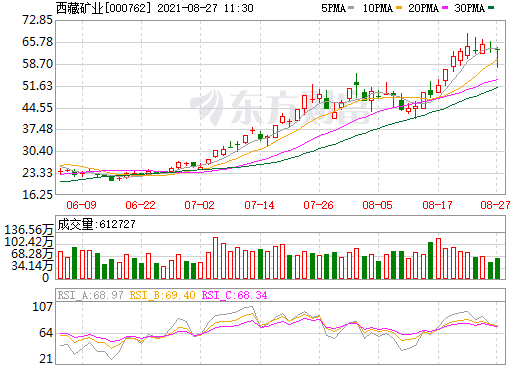Select the 20PMA legend label

tap(423, 8)
